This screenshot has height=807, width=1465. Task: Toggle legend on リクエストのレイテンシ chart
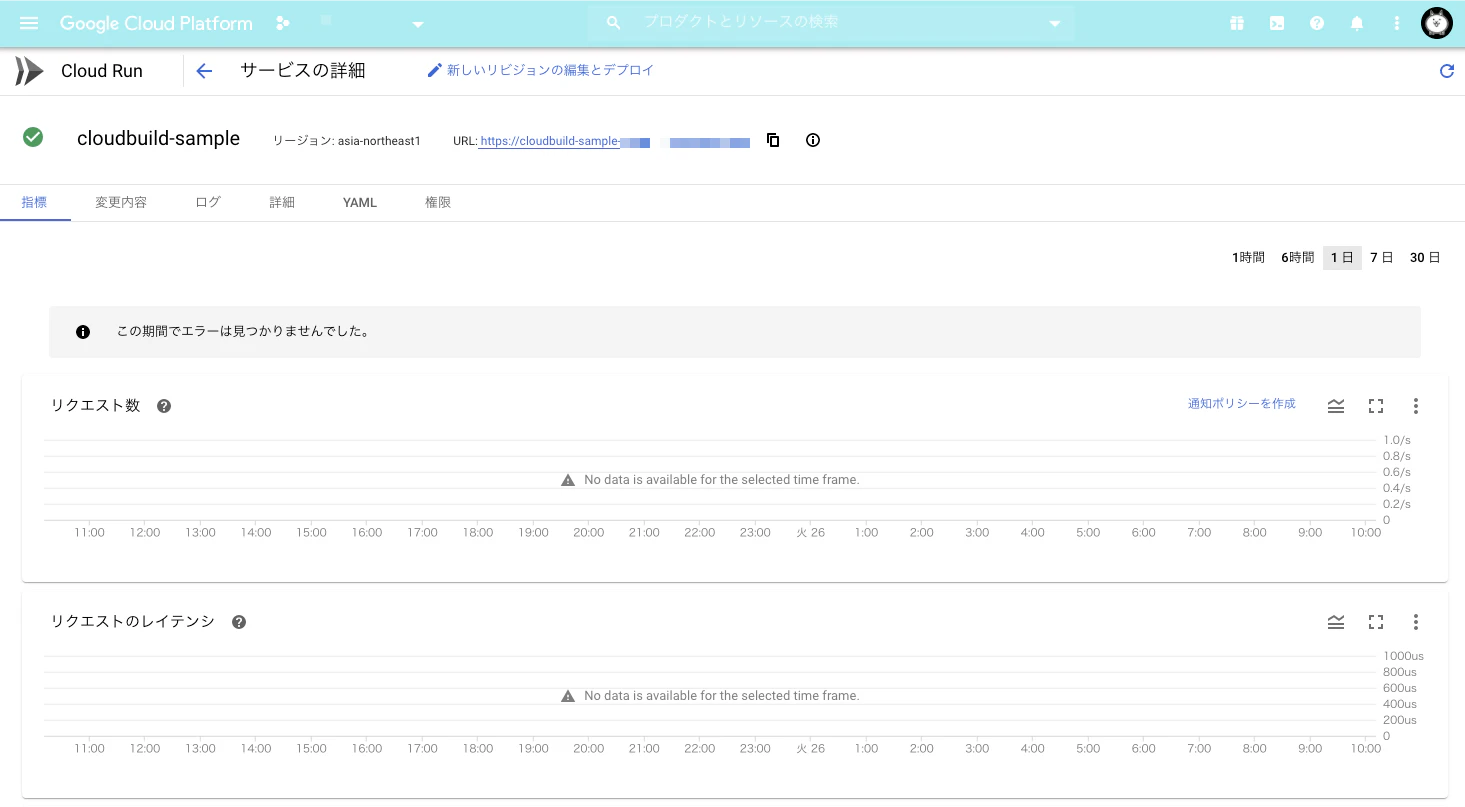point(1336,622)
